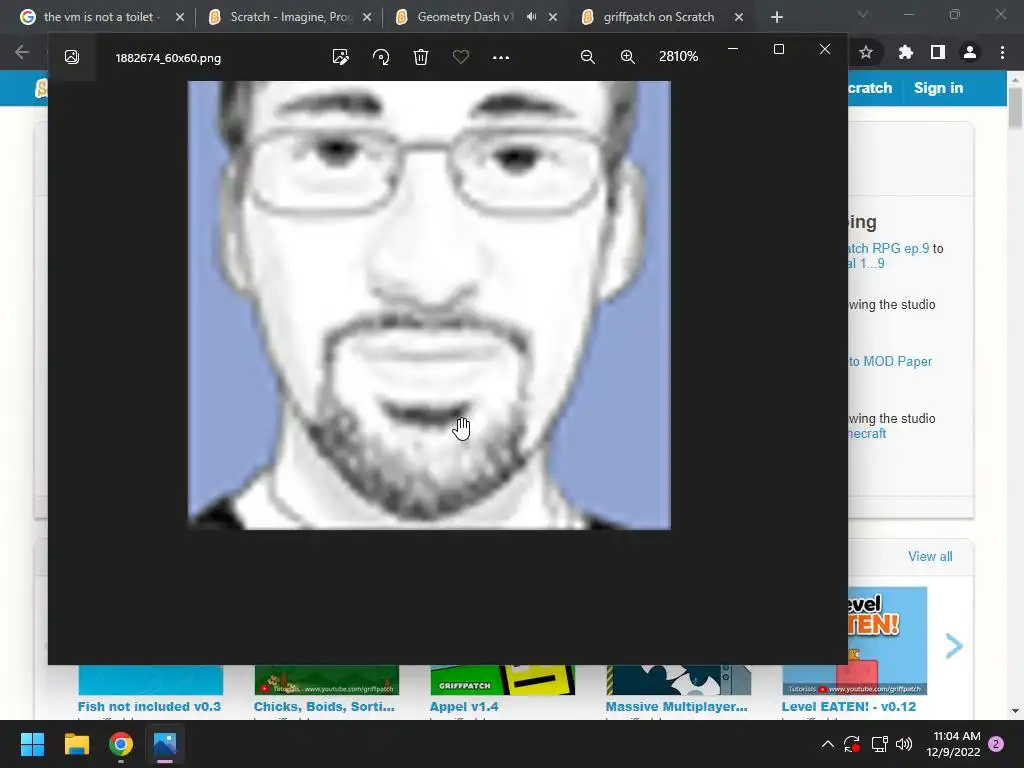1024x768 pixels.
Task: Toggle the Chrome side panel icon
Action: [x=938, y=52]
